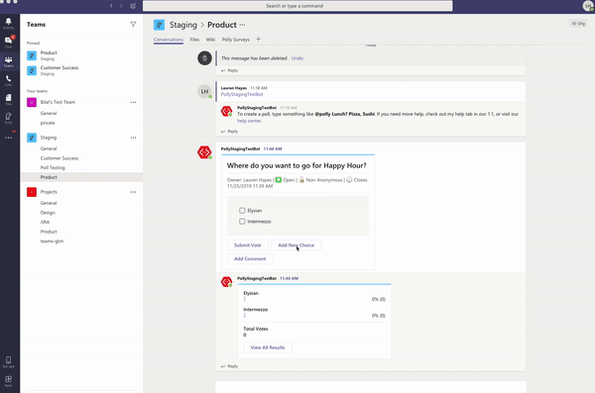Click PollyStagingTestBot avatar on poll card
Image resolution: width=595 pixels, height=393 pixels.
[205, 152]
